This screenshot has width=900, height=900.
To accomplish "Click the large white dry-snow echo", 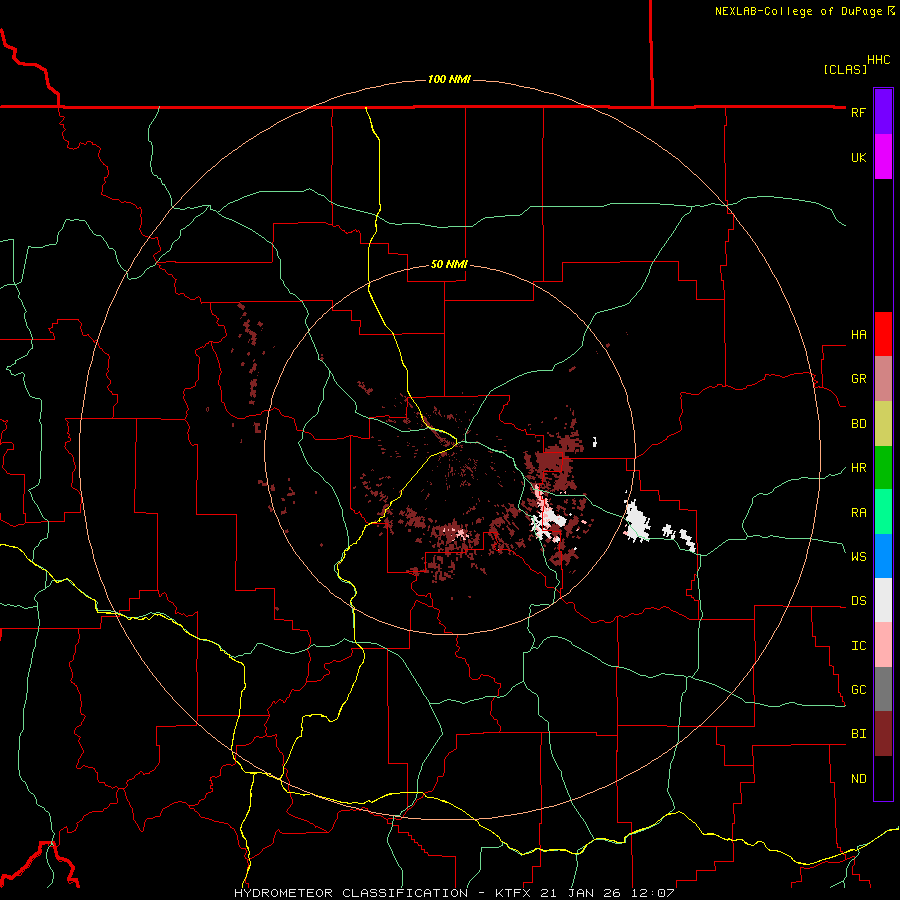I will tap(637, 521).
